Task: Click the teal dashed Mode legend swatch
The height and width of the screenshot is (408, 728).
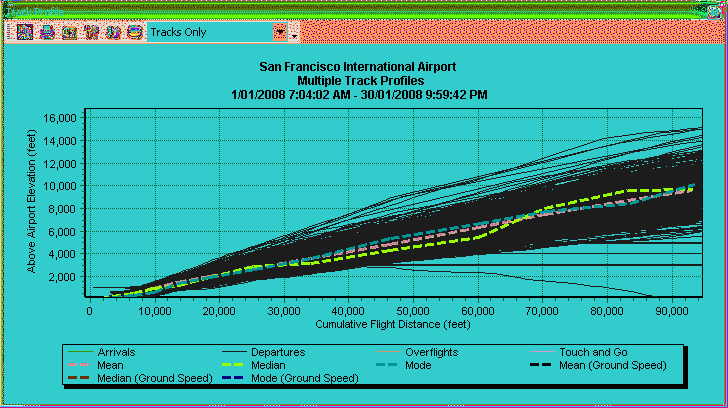Action: click(387, 365)
